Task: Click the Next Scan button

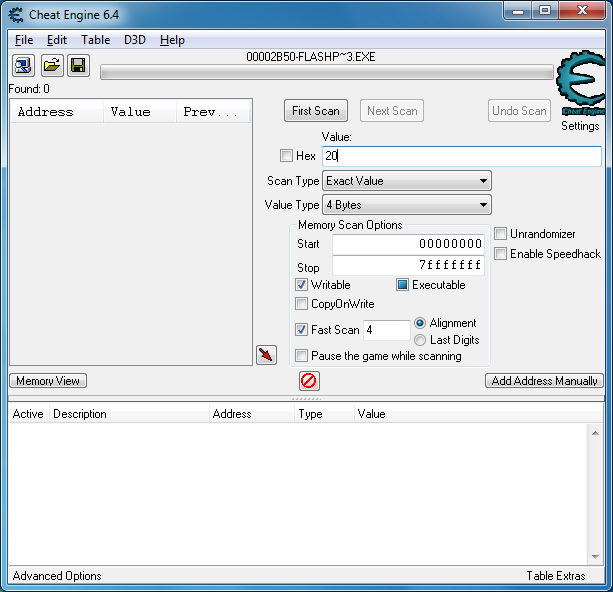Action: point(392,111)
